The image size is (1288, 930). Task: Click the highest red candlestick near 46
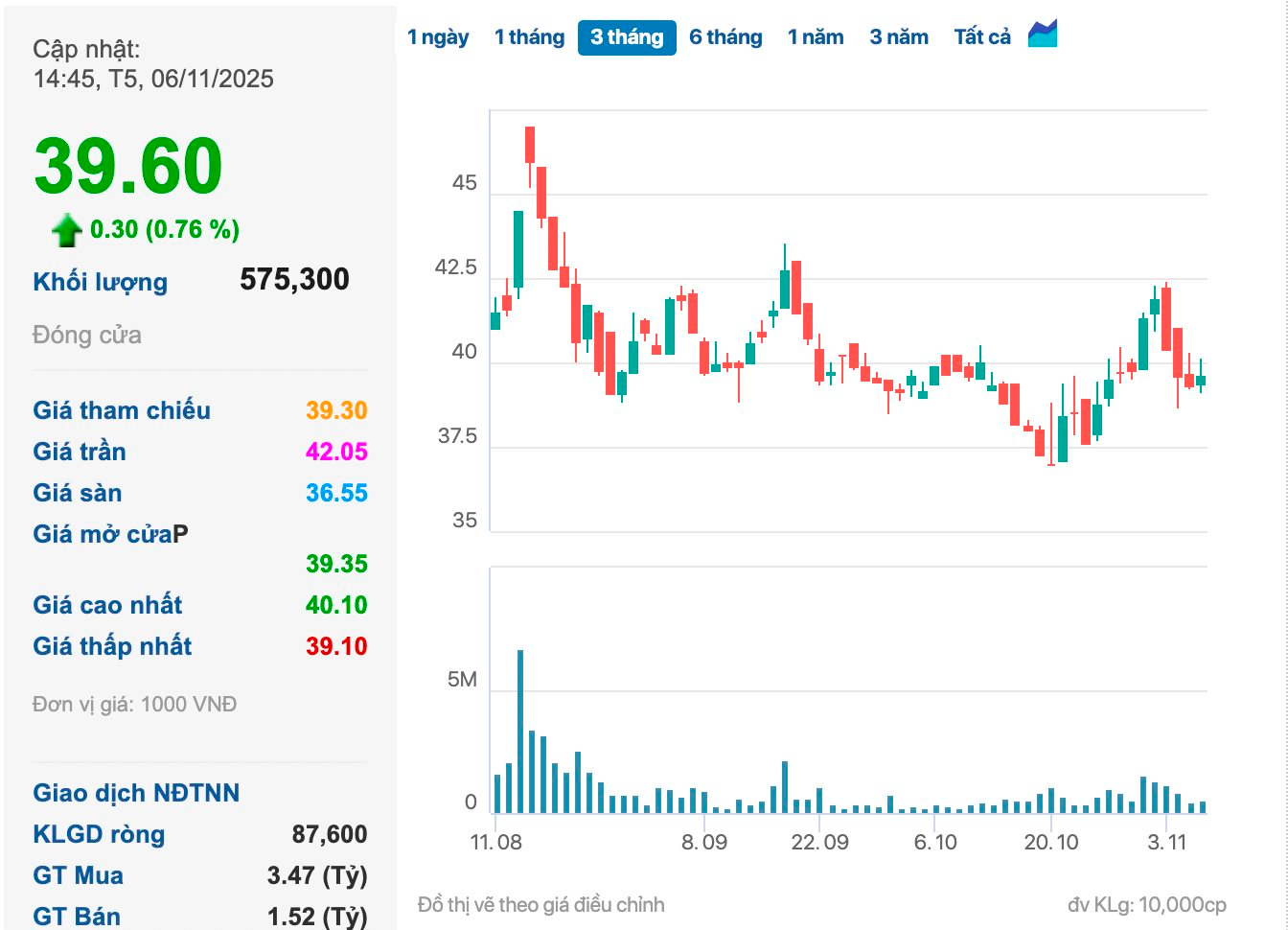point(530,145)
